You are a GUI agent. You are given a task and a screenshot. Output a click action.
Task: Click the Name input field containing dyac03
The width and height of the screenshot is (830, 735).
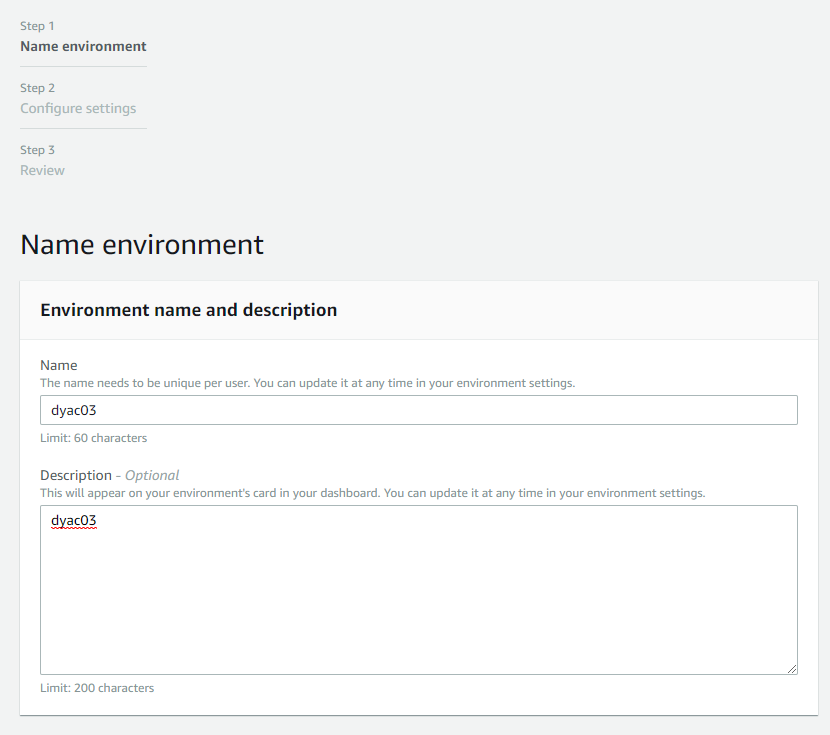click(x=419, y=410)
